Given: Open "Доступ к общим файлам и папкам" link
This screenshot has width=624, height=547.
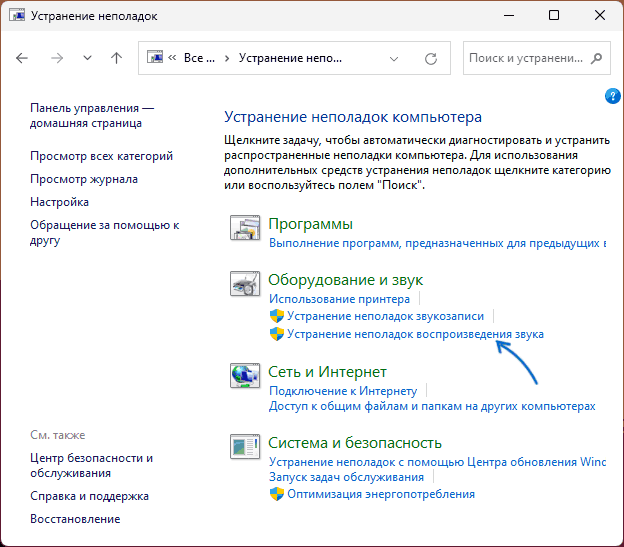Looking at the screenshot, I should pyautogui.click(x=432, y=406).
